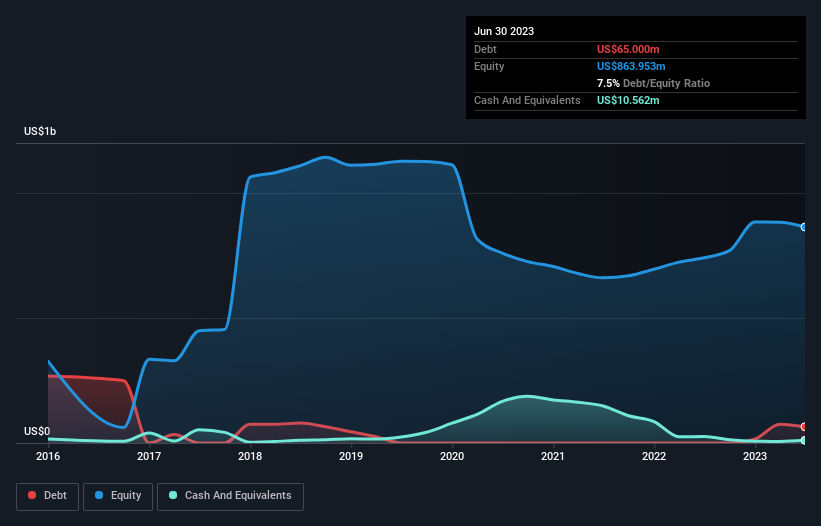Click the 7.5% Debt/Equity Ratio text
The image size is (821, 526).
(653, 83)
